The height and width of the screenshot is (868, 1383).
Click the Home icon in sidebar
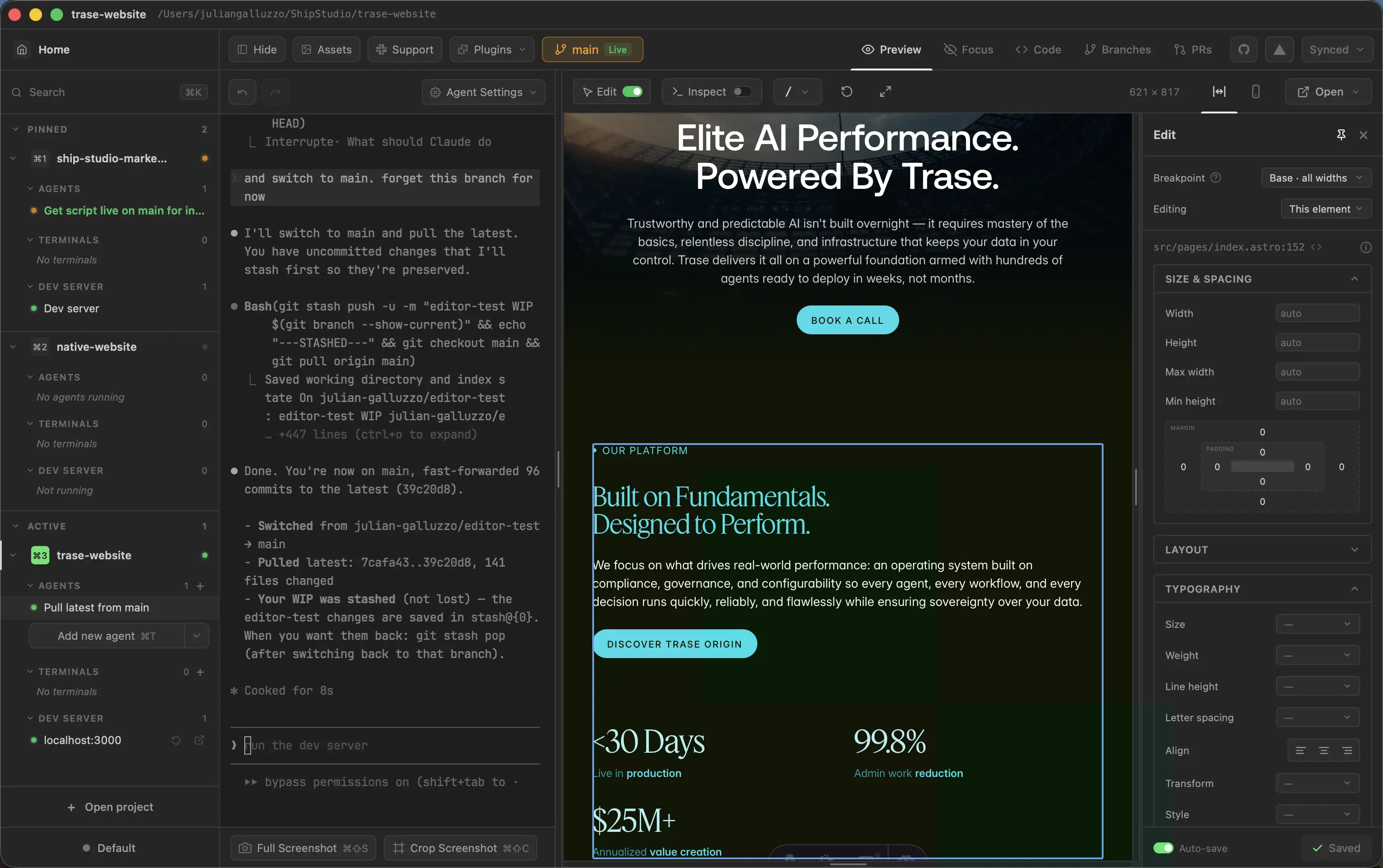coord(22,49)
